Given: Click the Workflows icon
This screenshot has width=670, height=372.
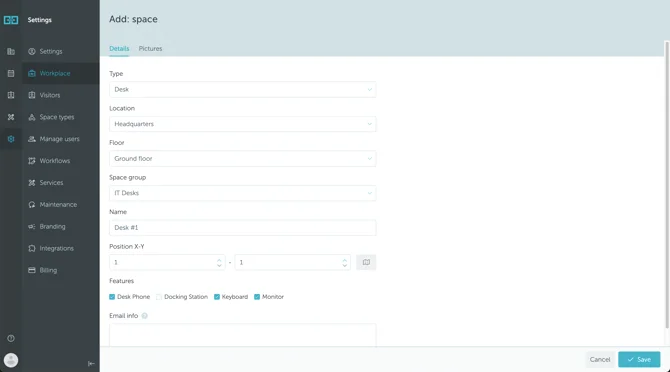Looking at the screenshot, I should click(32, 161).
